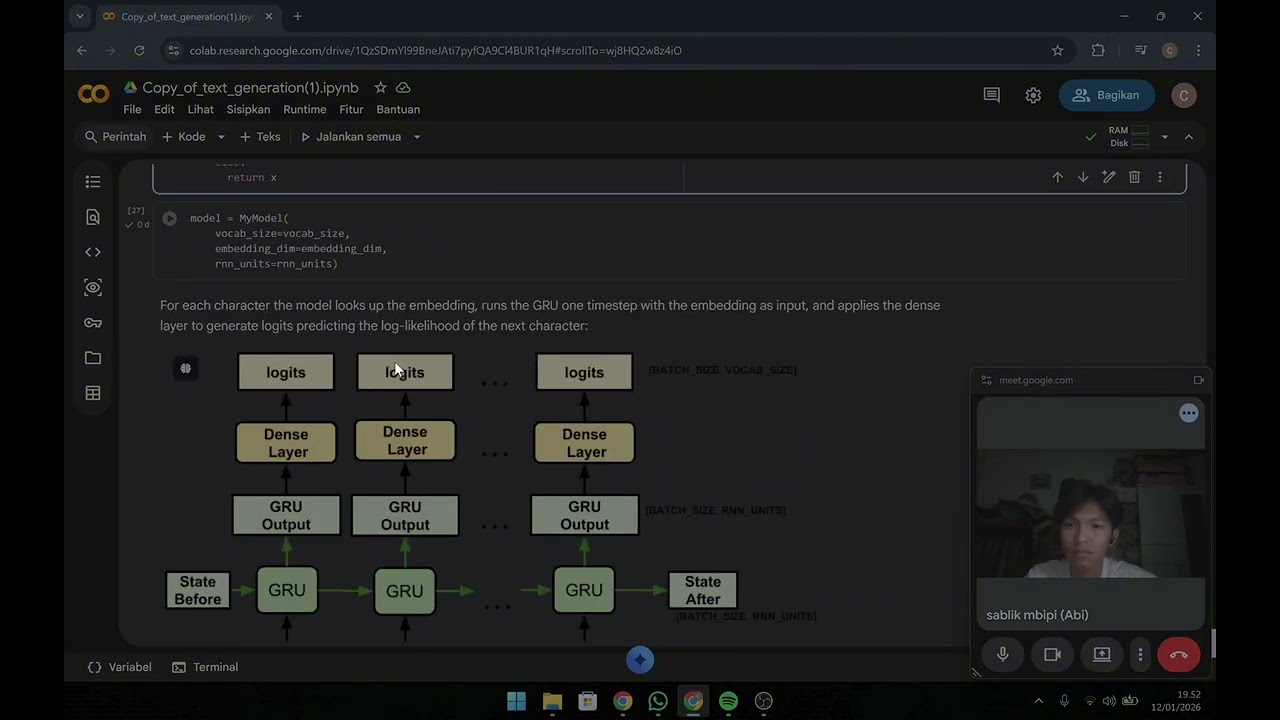1280x720 pixels.
Task: Open more options in Meet controls
Action: coord(1140,654)
